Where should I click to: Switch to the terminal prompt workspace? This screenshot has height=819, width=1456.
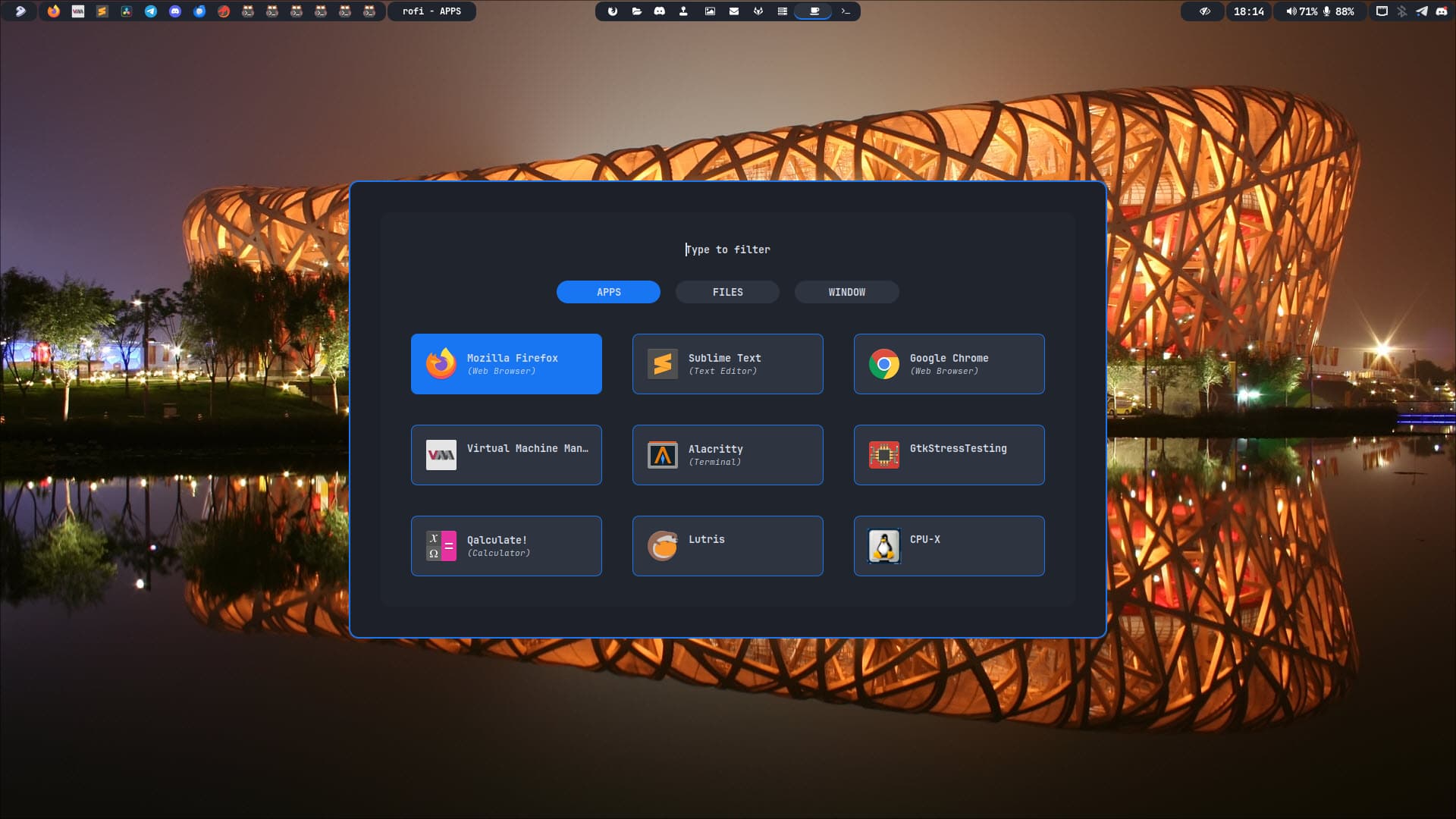[846, 11]
